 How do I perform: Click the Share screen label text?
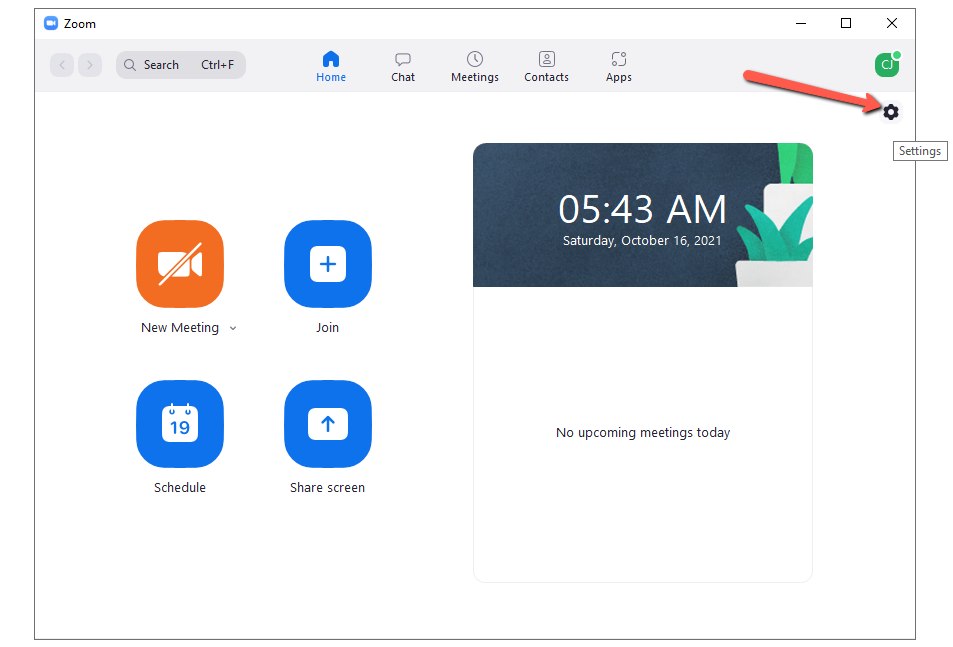click(x=327, y=487)
